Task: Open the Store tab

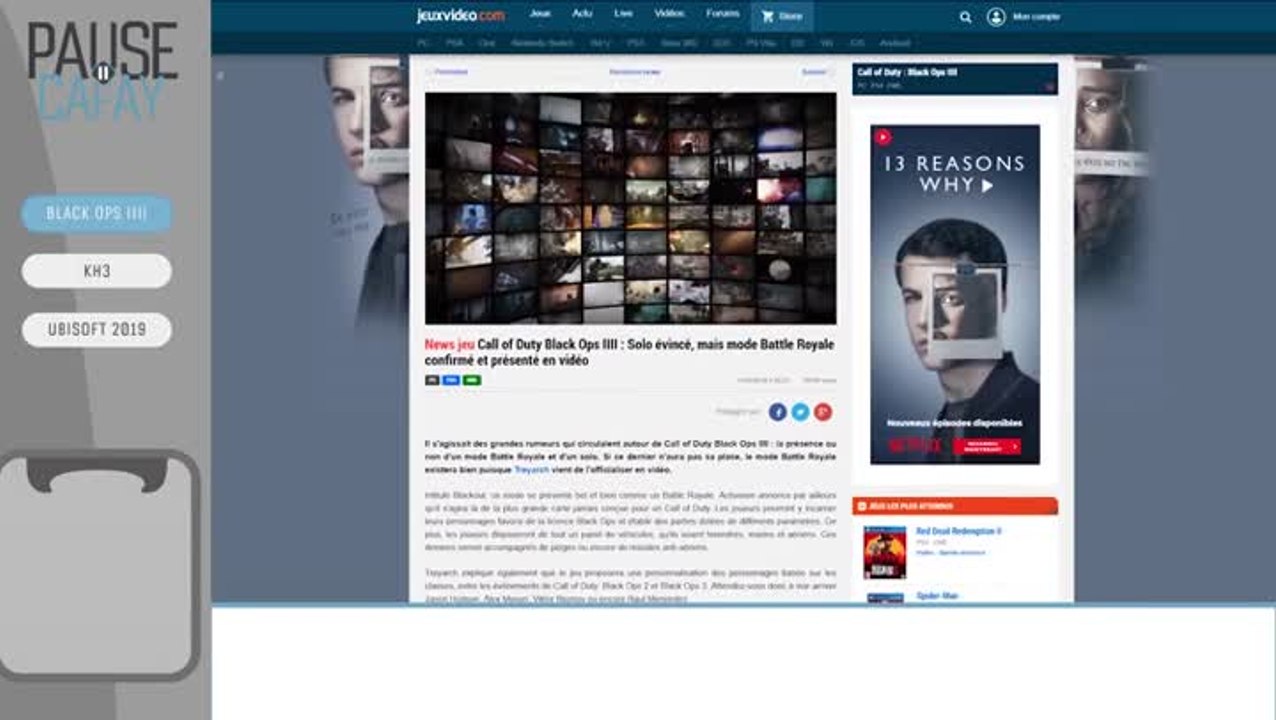Action: tap(782, 16)
